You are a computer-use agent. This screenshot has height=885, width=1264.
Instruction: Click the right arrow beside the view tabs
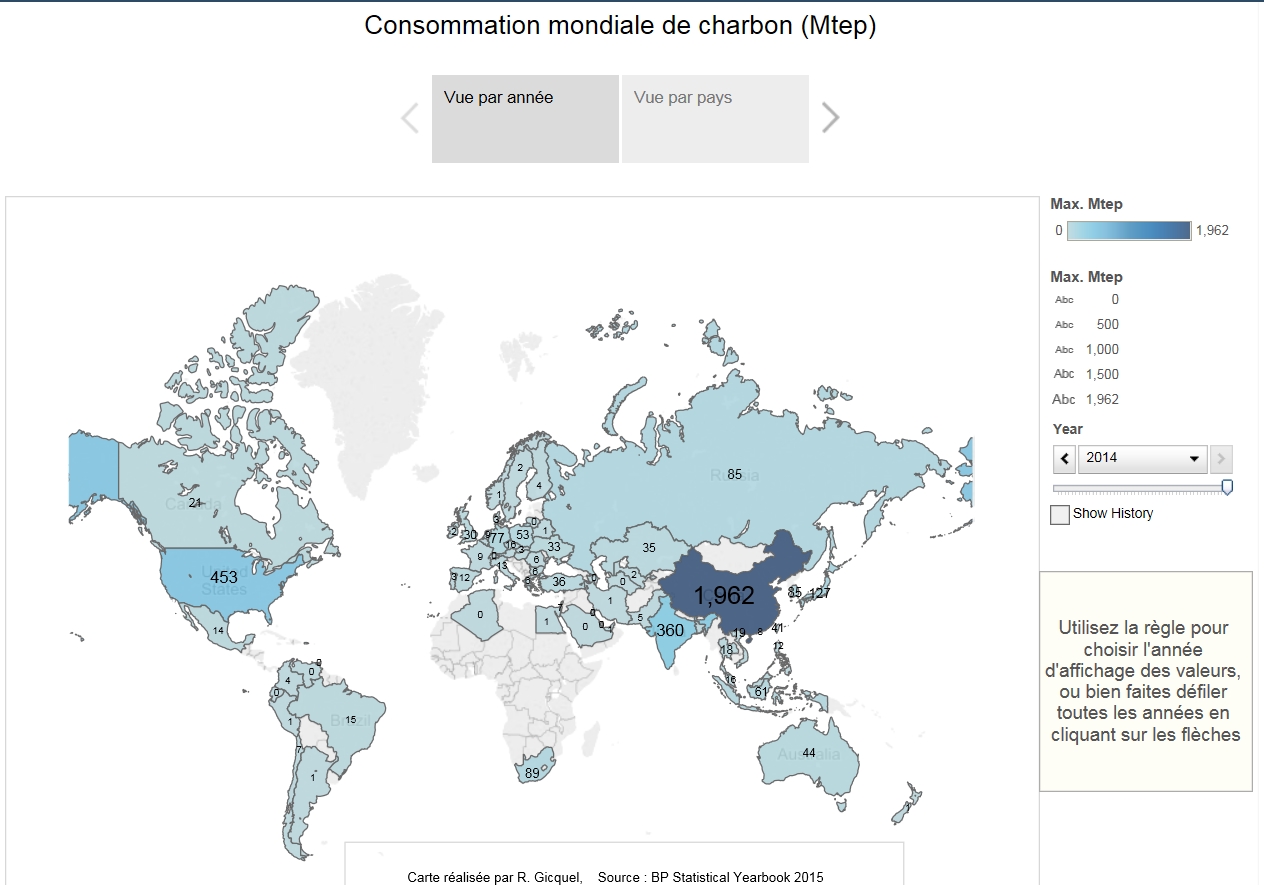tap(831, 118)
